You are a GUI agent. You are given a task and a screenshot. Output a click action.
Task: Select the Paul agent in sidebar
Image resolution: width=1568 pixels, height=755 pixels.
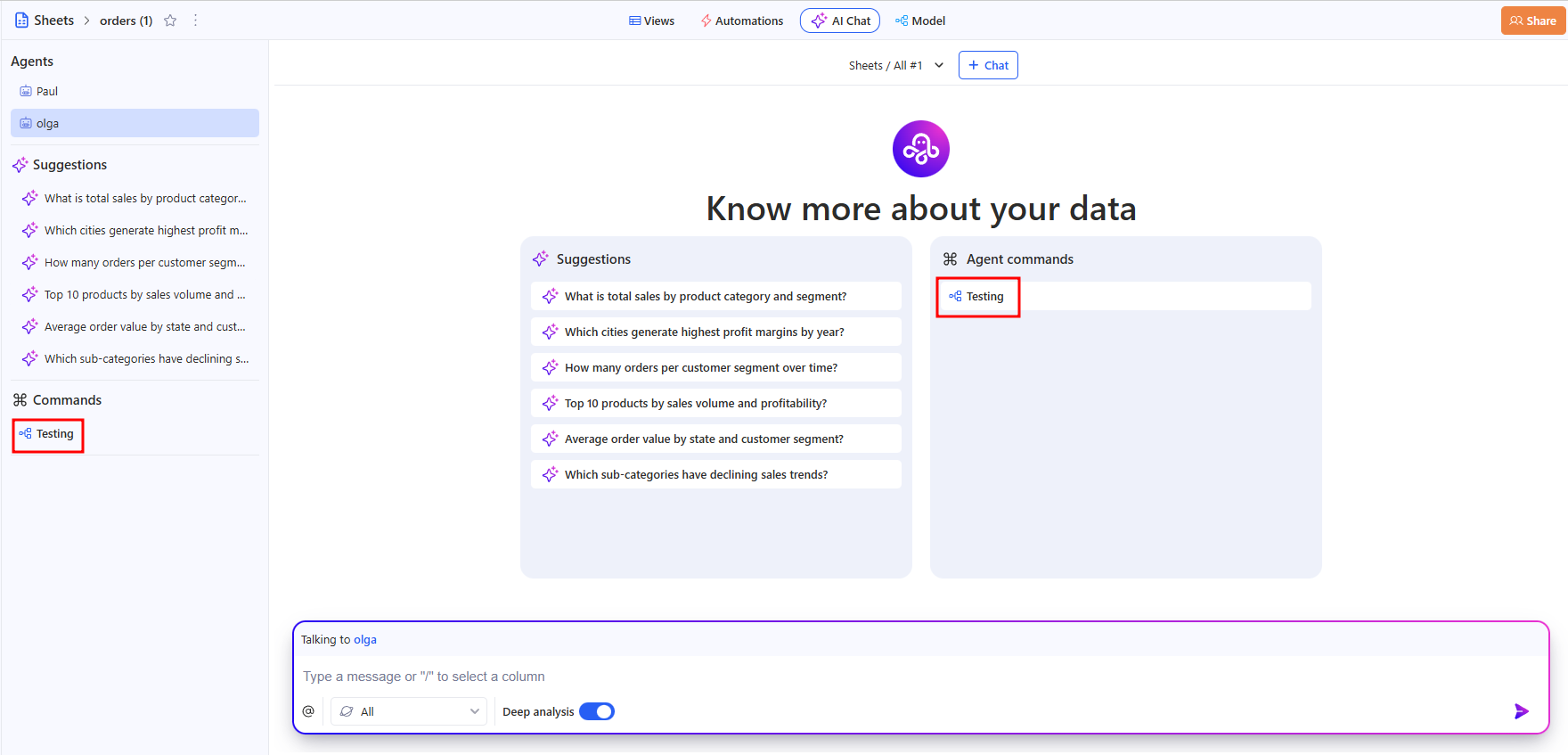[46, 91]
